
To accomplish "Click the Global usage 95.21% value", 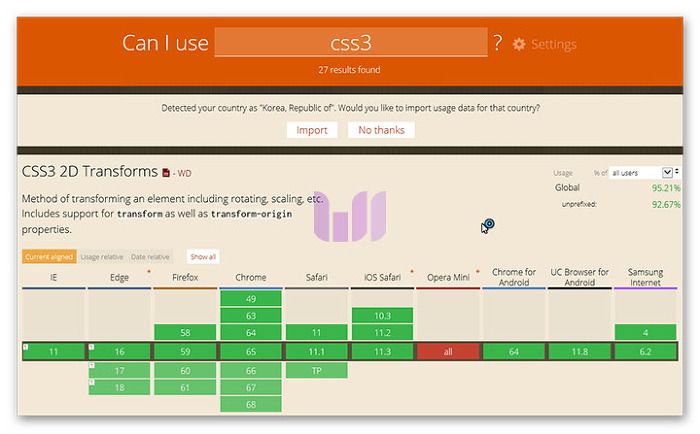I will coord(666,188).
